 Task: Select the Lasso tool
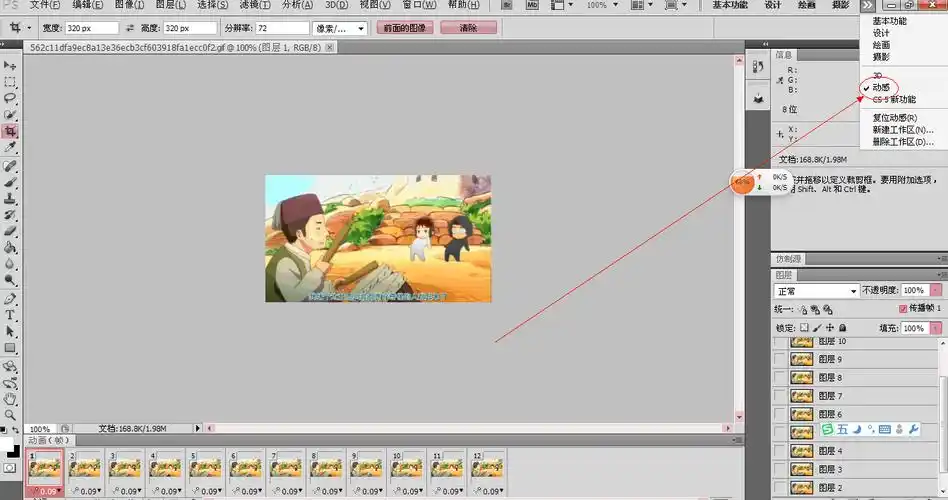tap(10, 98)
